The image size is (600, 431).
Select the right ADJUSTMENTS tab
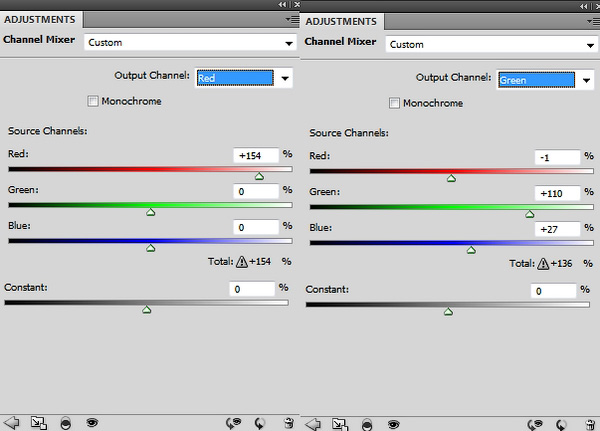point(341,21)
